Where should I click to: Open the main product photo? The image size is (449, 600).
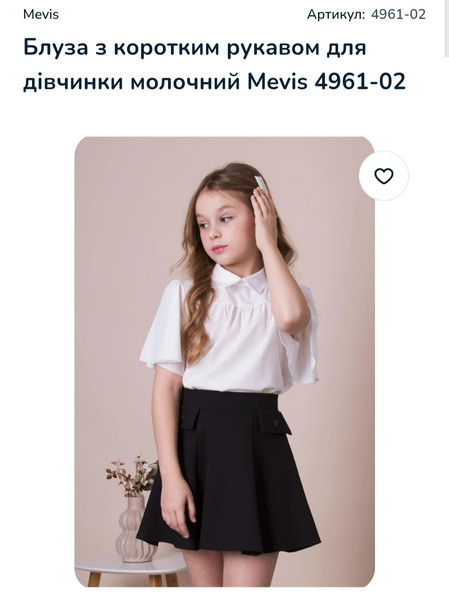224,362
